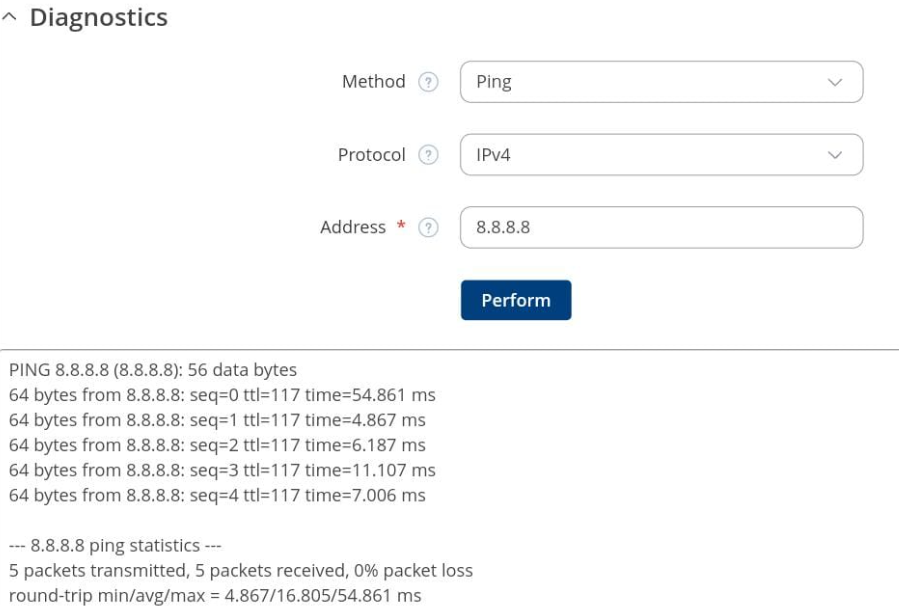Open the Protocol dropdown showing IPv4
The image size is (899, 606).
pyautogui.click(x=660, y=155)
